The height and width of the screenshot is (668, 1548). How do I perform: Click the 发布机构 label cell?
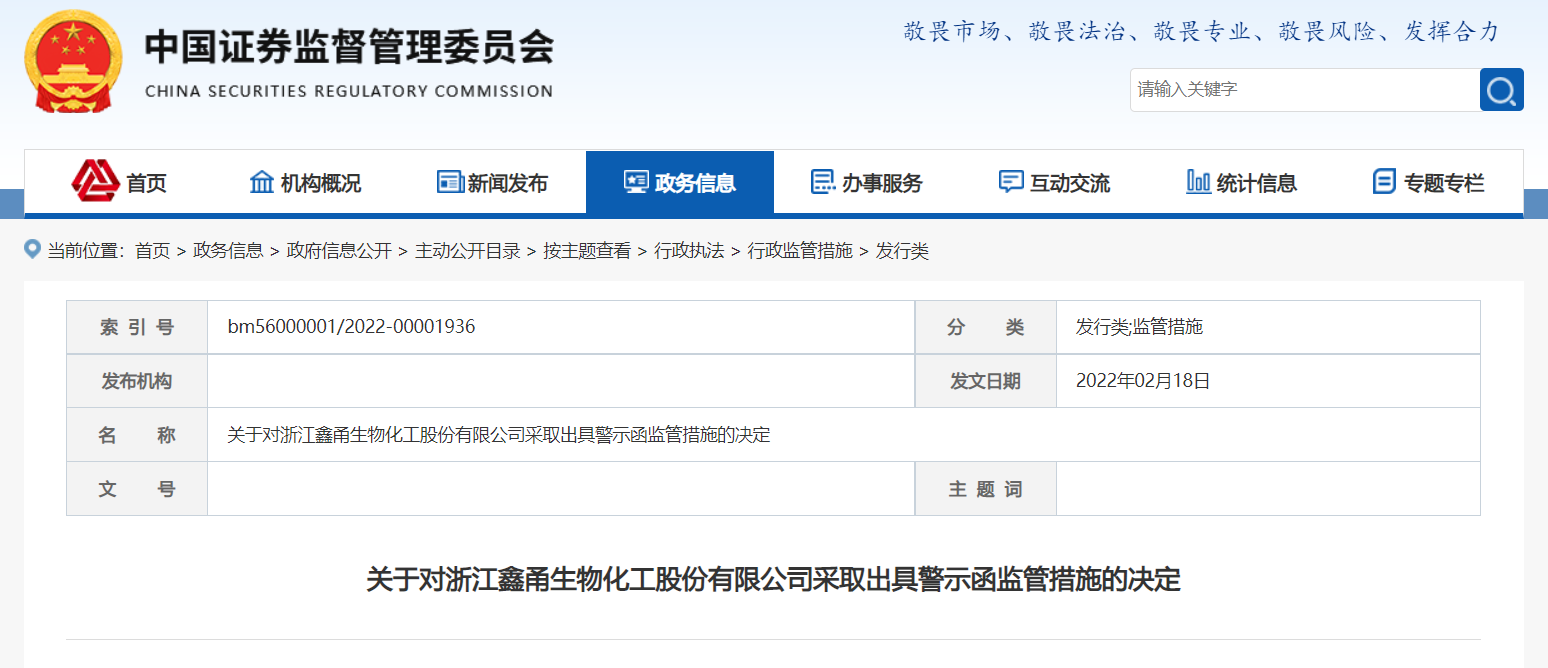[137, 381]
